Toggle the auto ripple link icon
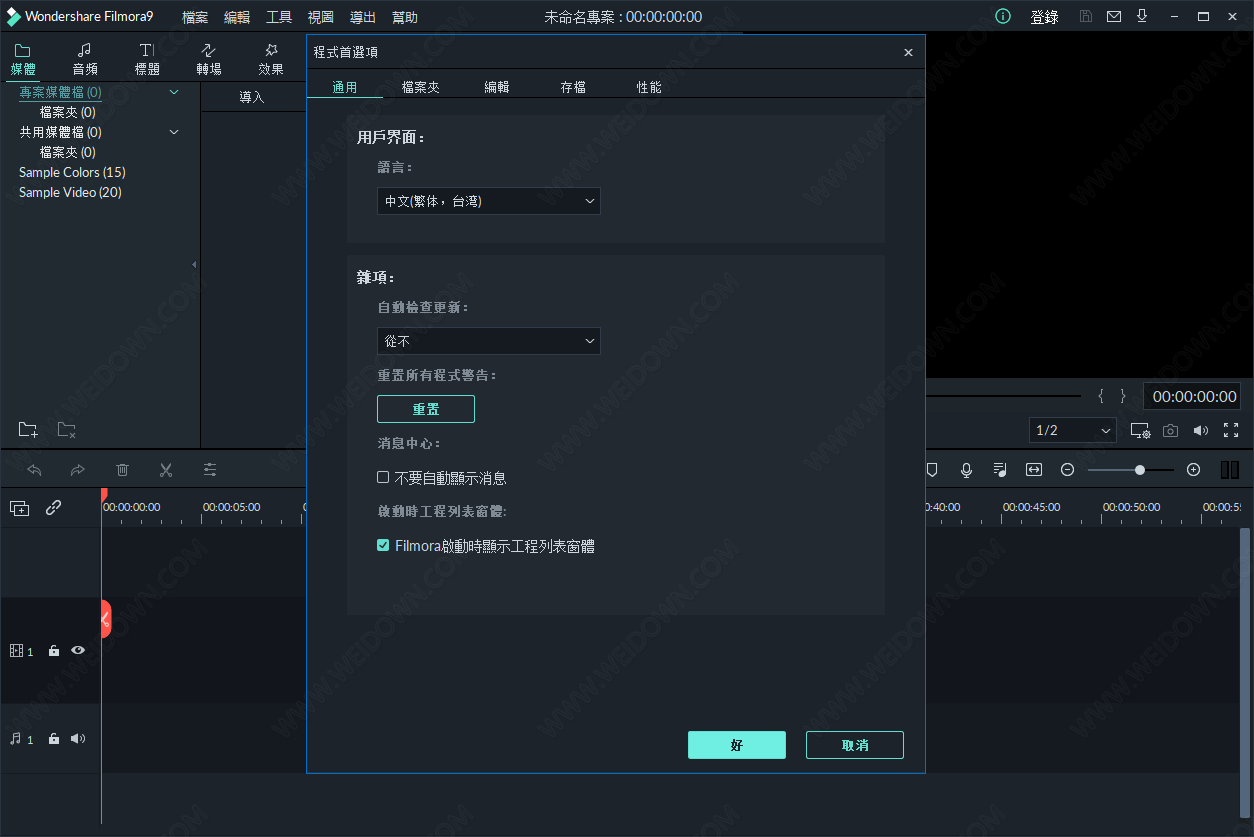The width and height of the screenshot is (1254, 837). [x=54, y=508]
